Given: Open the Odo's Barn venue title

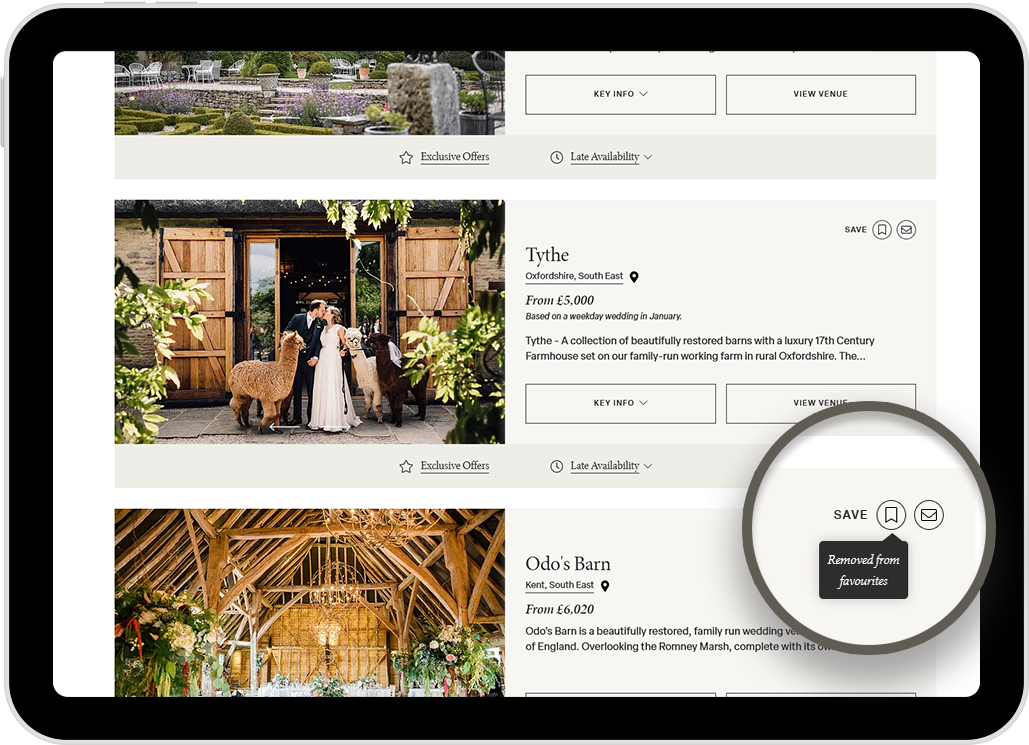Looking at the screenshot, I should tap(568, 564).
